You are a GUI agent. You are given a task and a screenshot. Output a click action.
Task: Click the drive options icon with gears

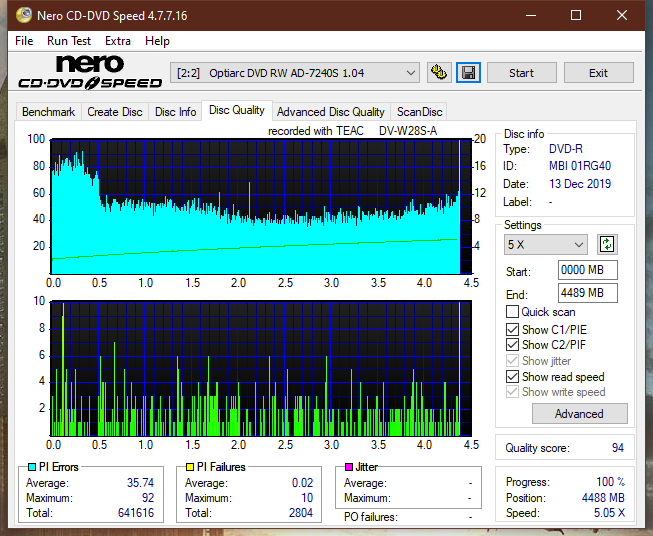coord(439,73)
